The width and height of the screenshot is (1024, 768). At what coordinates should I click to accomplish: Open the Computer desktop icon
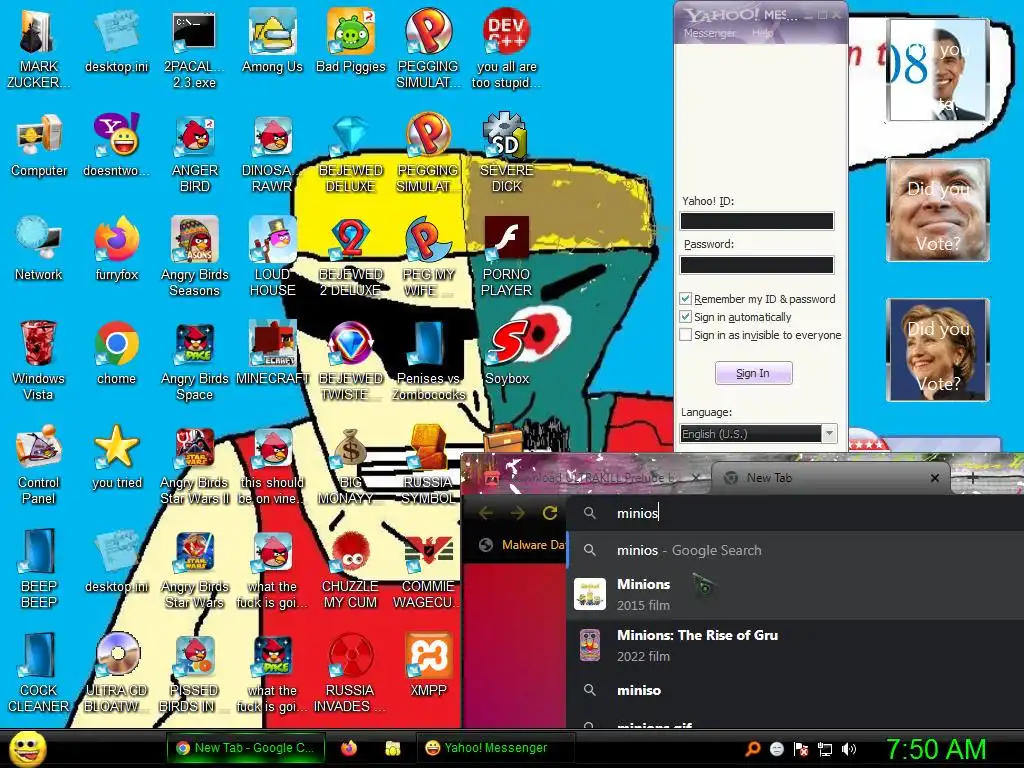[38, 137]
